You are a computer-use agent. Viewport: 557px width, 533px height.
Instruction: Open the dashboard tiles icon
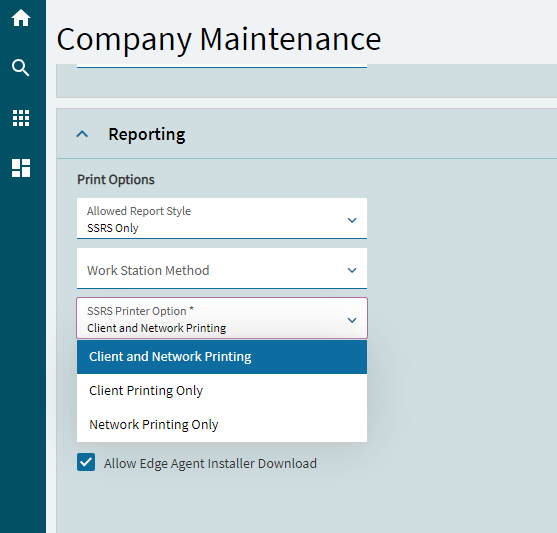click(x=21, y=168)
